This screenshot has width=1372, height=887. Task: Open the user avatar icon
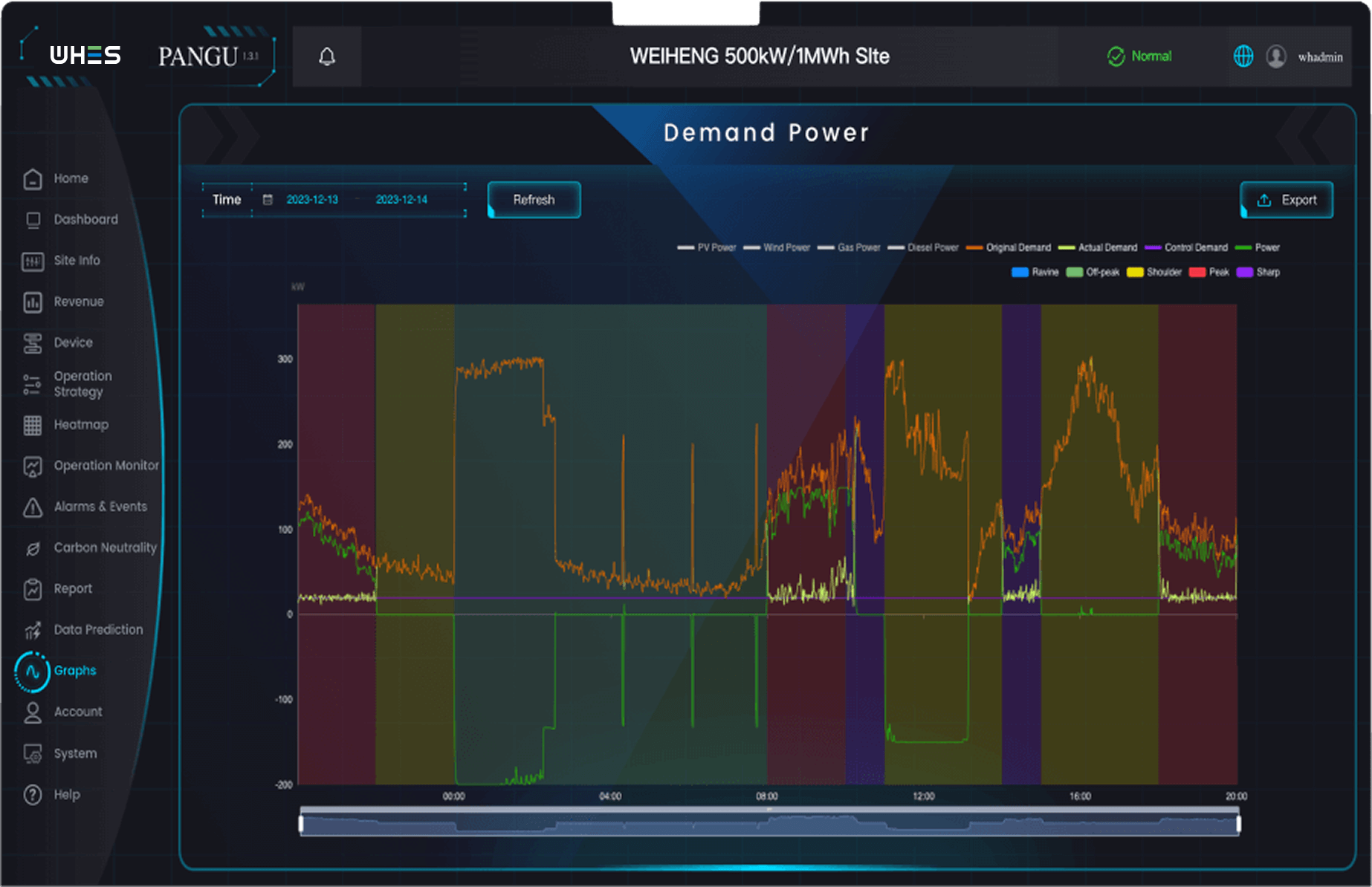(1276, 56)
